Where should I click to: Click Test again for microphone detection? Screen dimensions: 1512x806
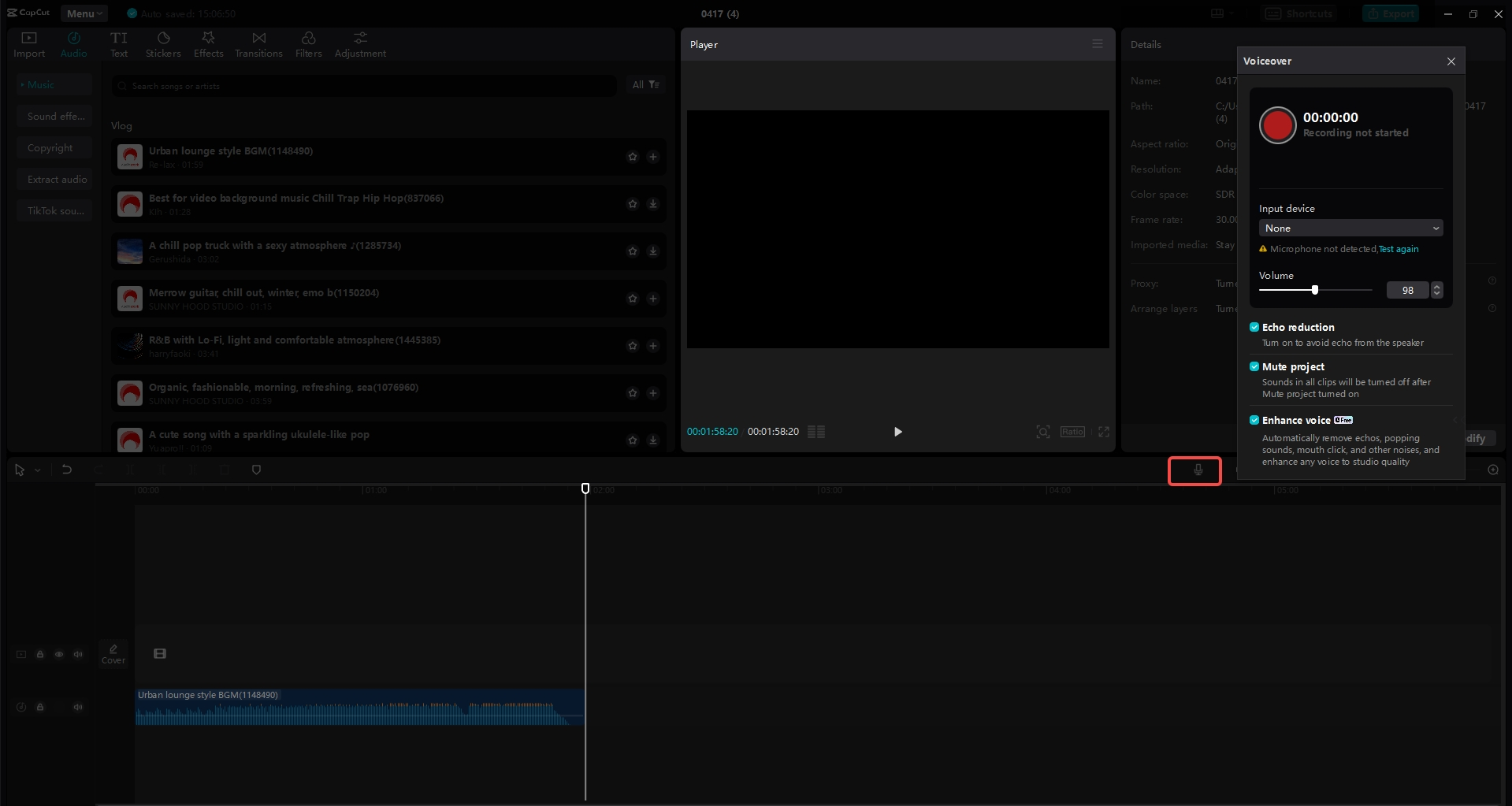pos(1398,249)
